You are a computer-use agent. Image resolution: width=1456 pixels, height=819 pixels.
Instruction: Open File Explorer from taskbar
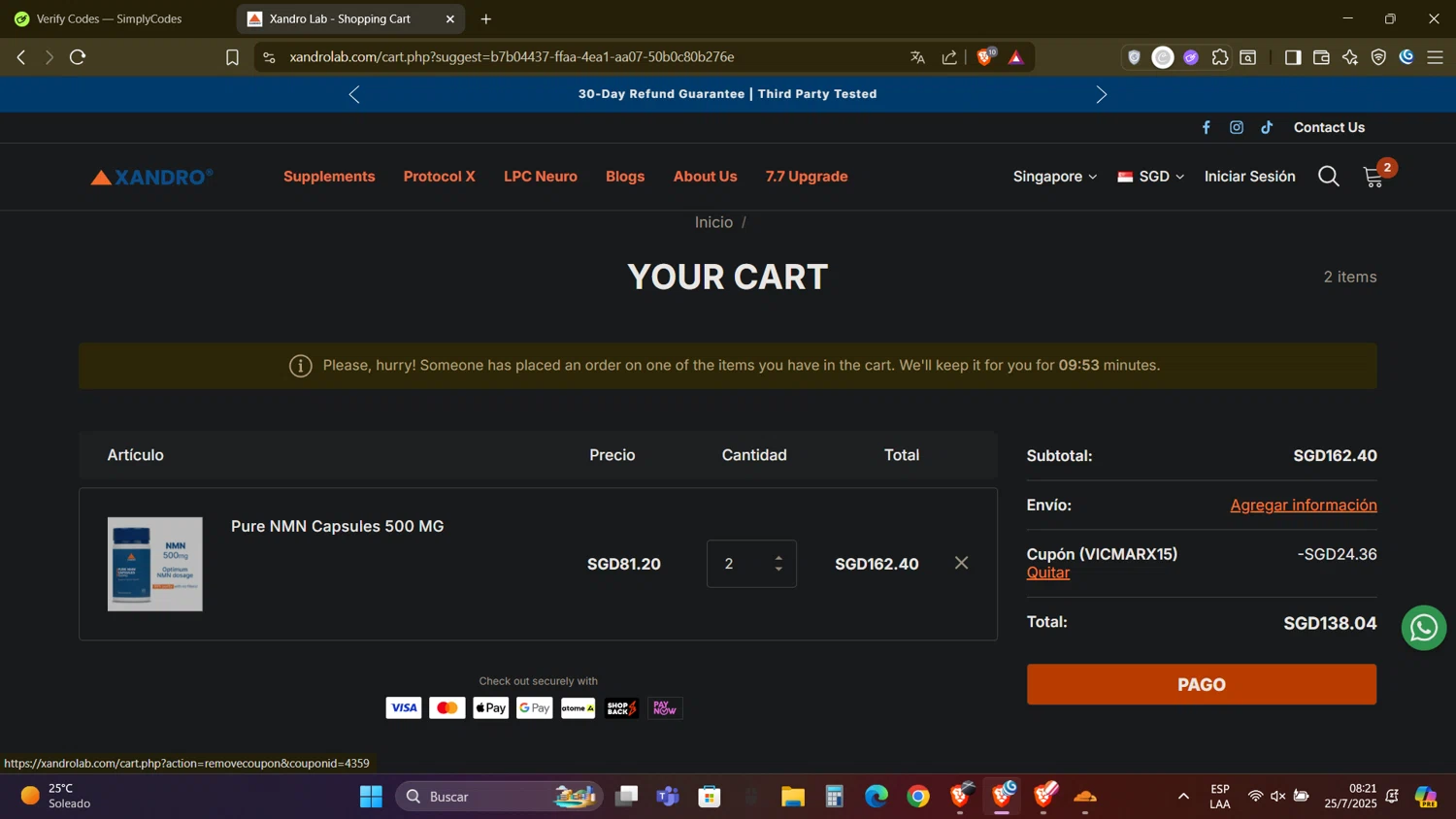coord(793,797)
